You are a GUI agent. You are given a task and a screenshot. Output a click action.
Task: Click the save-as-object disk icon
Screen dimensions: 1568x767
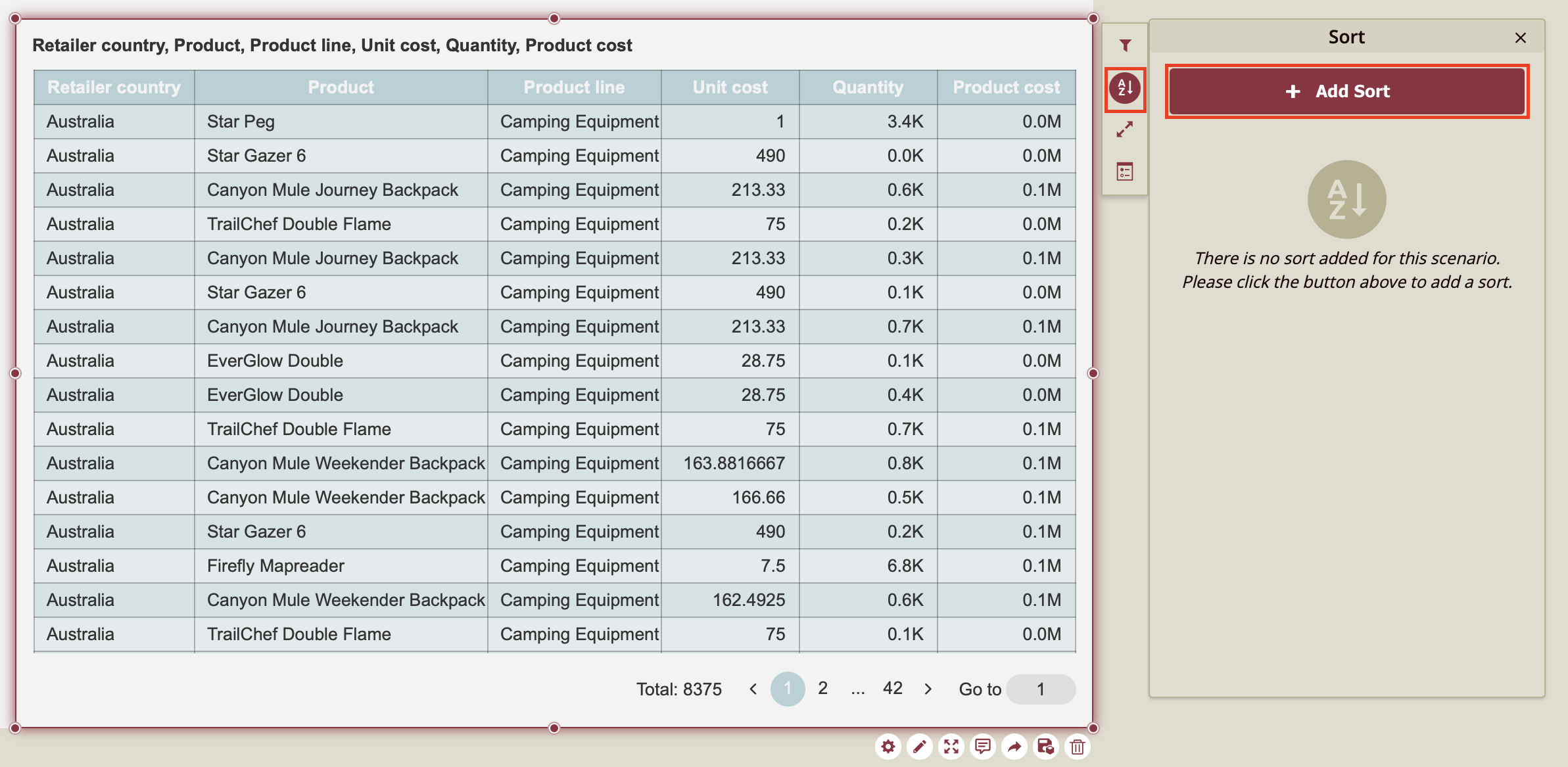[x=1046, y=747]
